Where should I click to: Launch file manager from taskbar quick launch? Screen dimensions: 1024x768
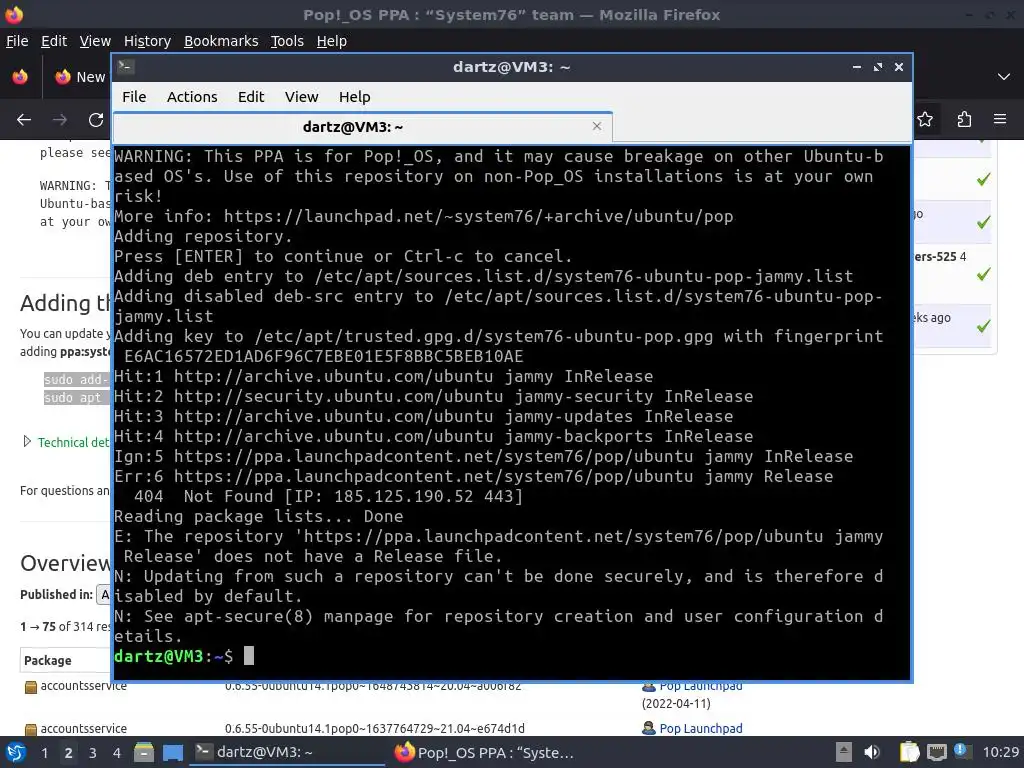pyautogui.click(x=144, y=752)
